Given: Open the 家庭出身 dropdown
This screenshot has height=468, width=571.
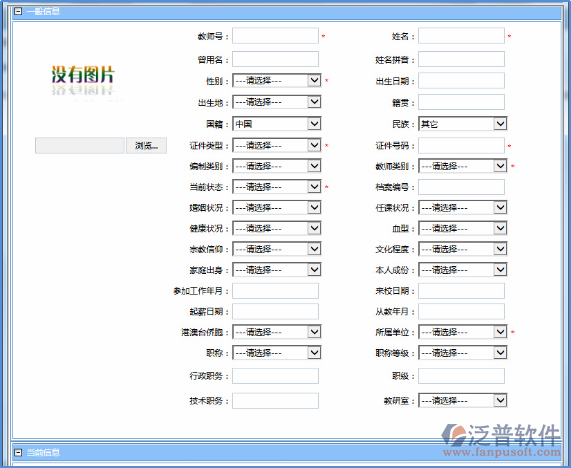Looking at the screenshot, I should [277, 270].
